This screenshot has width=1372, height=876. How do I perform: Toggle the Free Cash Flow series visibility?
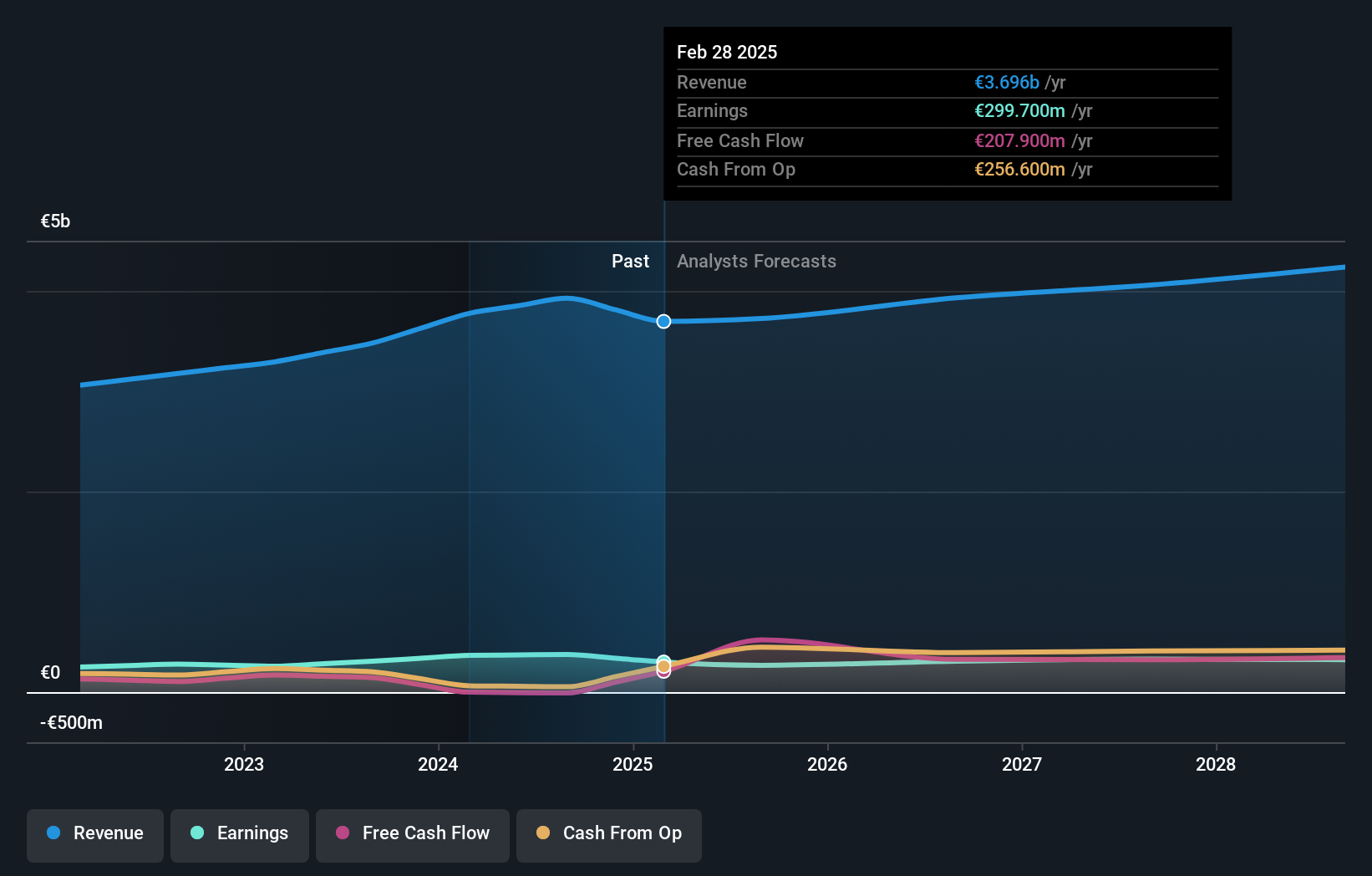[412, 835]
